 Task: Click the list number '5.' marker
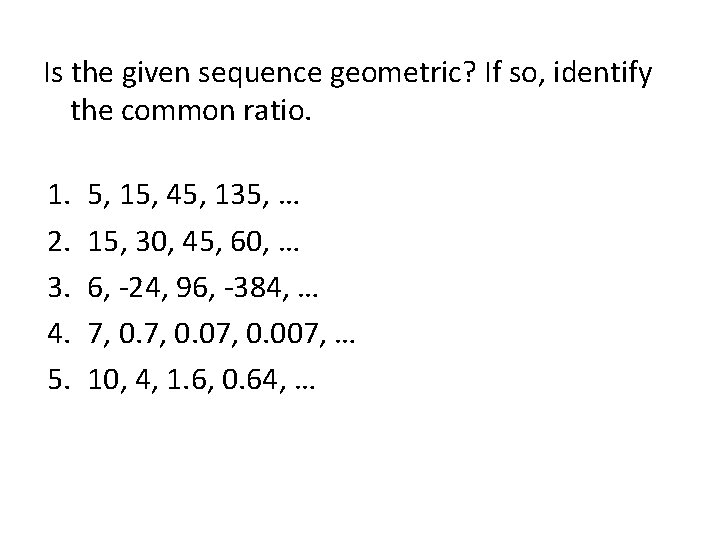point(59,380)
